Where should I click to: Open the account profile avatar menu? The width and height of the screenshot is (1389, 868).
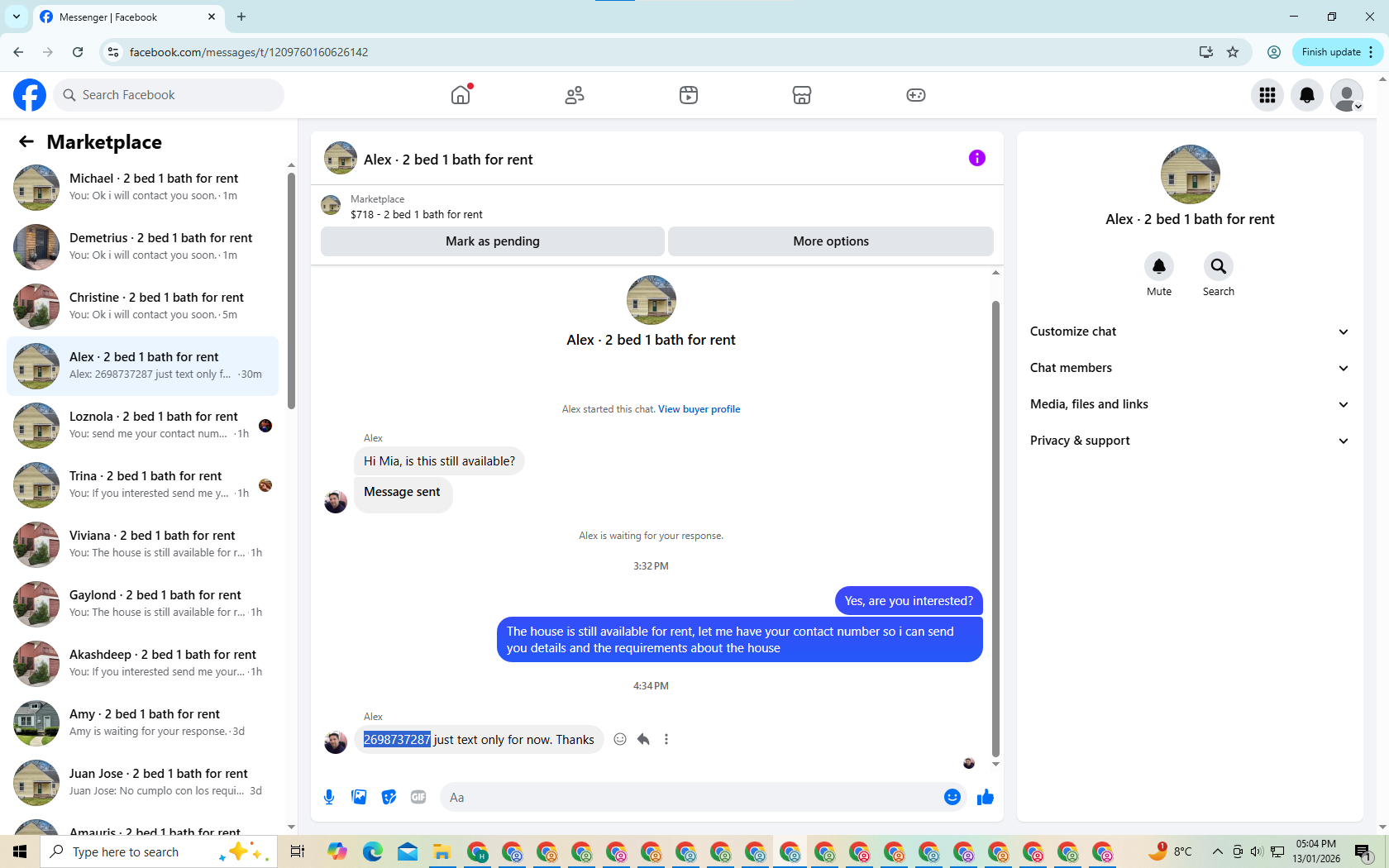[x=1347, y=95]
